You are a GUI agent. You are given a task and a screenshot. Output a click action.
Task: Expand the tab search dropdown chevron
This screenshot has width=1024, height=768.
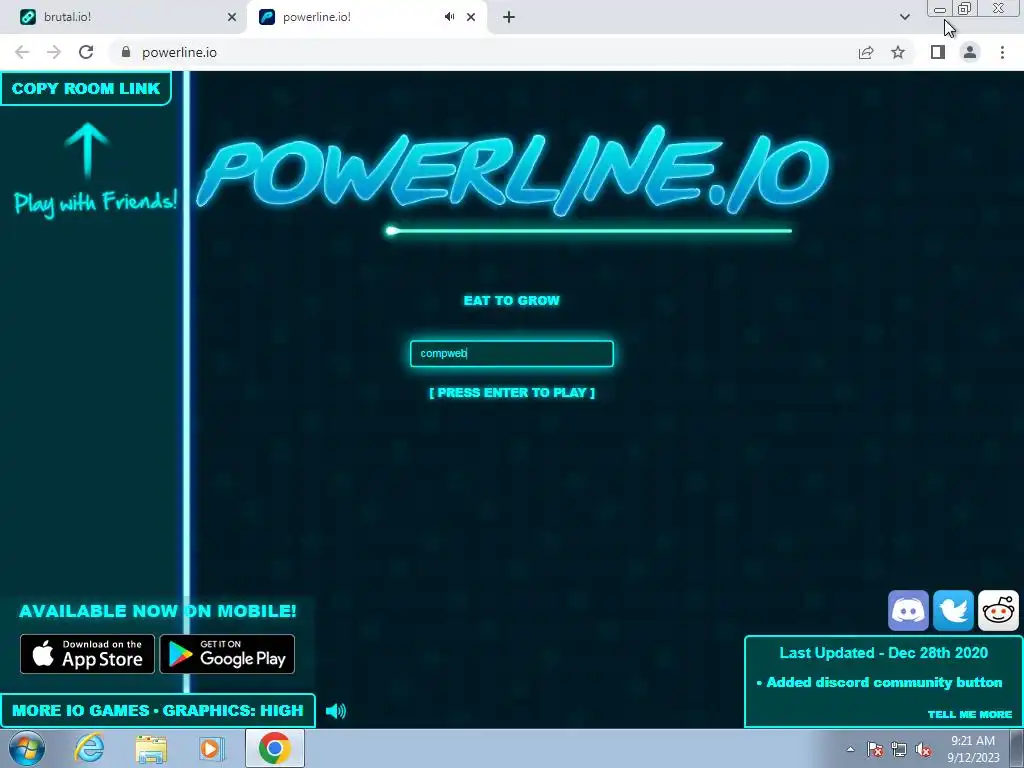click(904, 17)
